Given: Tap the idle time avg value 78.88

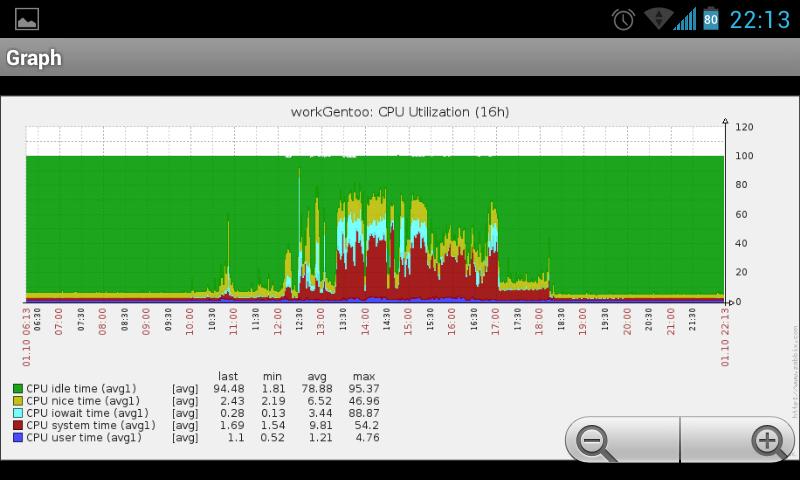Looking at the screenshot, I should pos(317,389).
